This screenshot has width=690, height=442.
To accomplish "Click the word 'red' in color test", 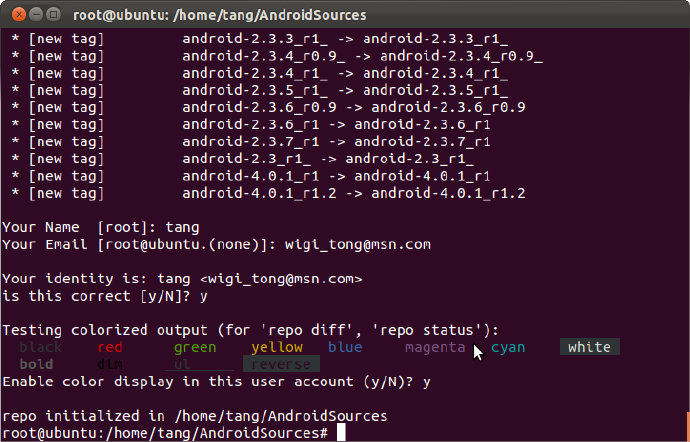I will point(110,347).
